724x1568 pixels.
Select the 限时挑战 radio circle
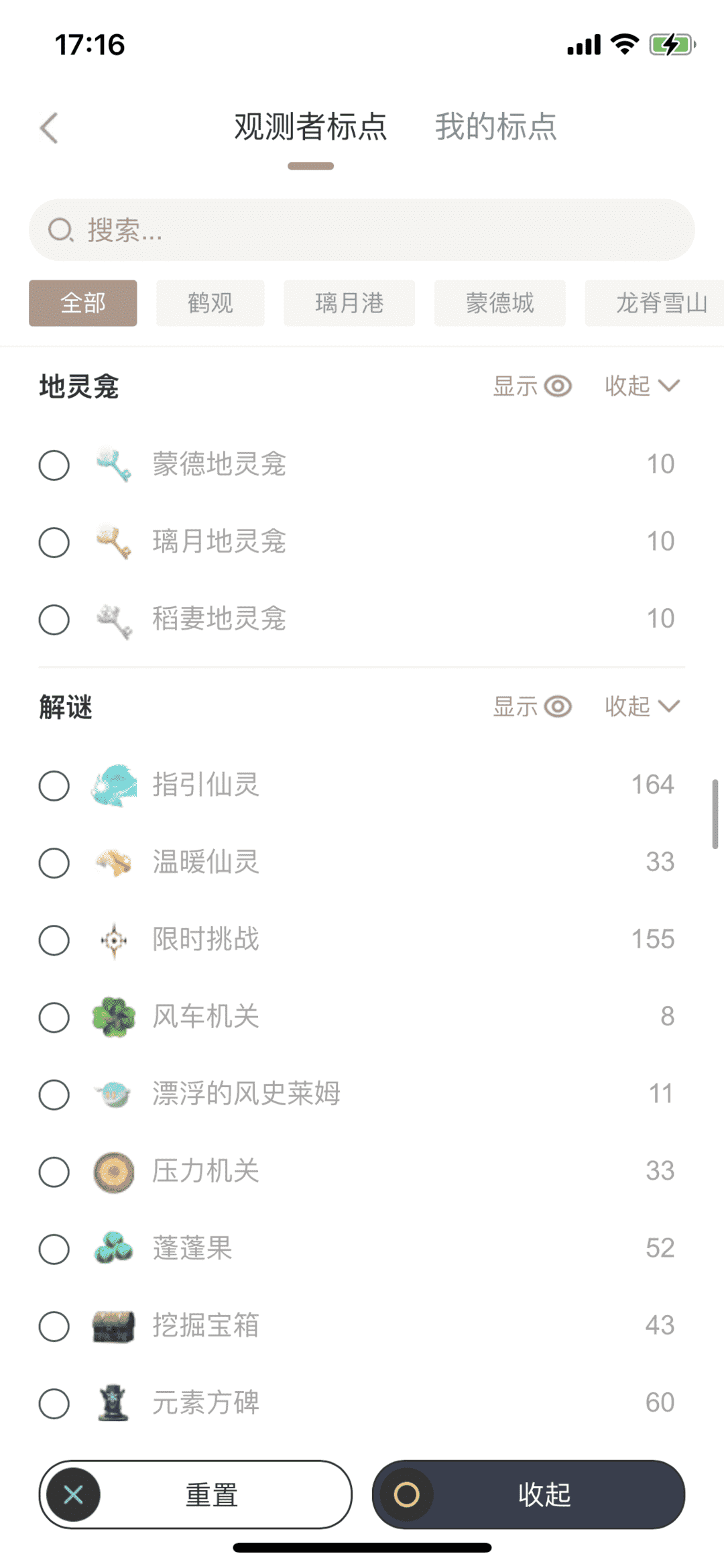click(54, 940)
